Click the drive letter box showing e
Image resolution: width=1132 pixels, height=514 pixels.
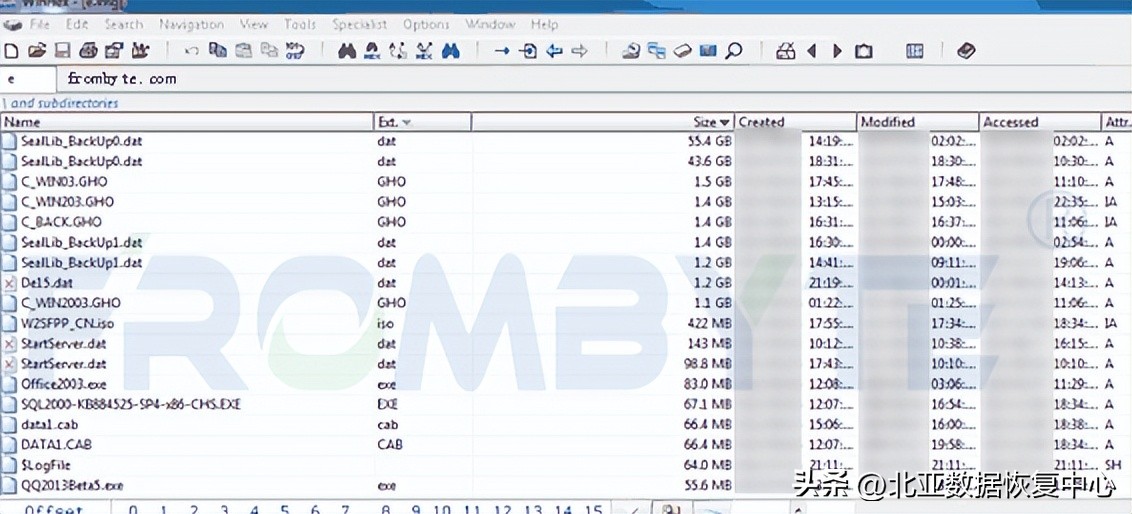27,79
